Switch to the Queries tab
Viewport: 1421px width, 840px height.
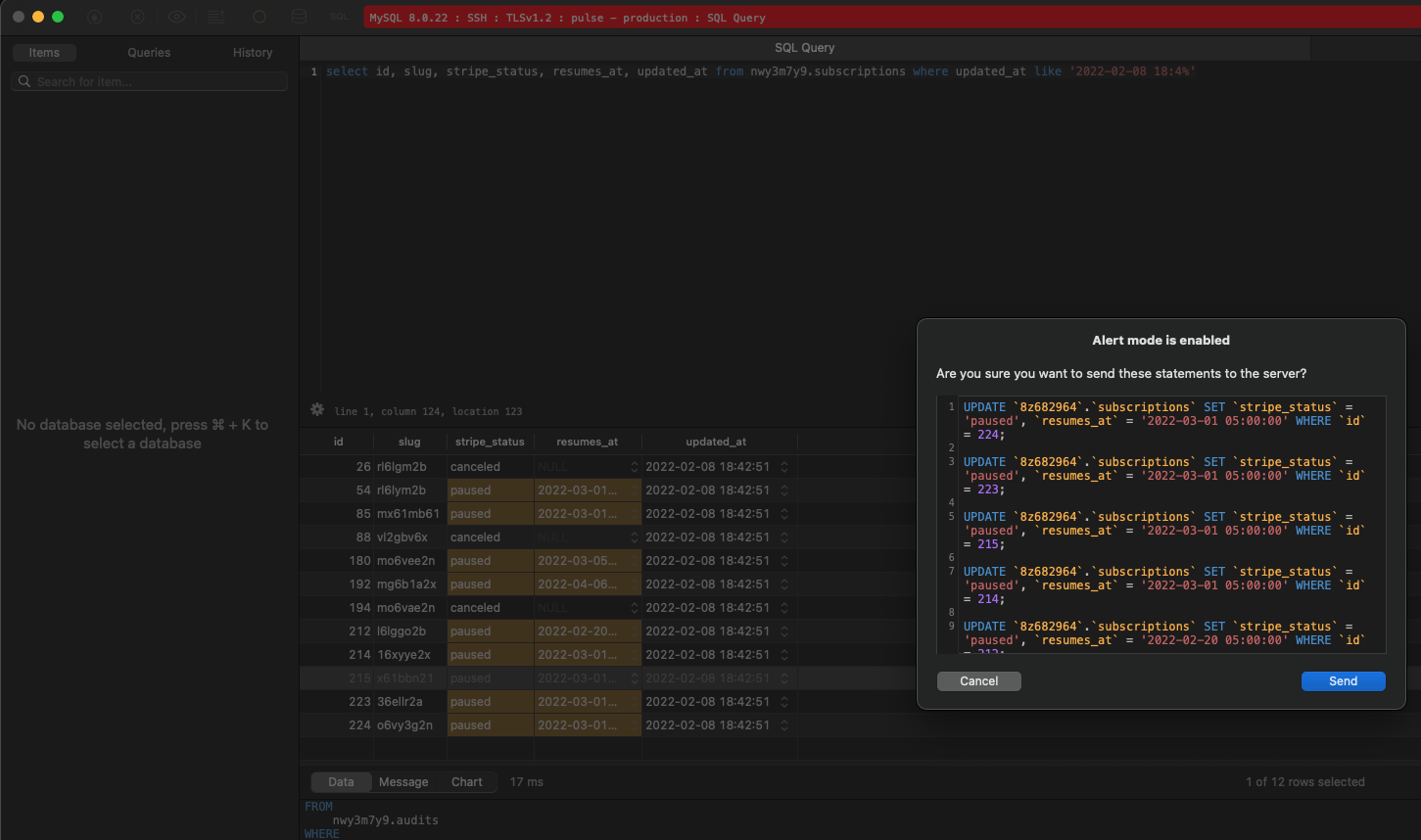148,52
